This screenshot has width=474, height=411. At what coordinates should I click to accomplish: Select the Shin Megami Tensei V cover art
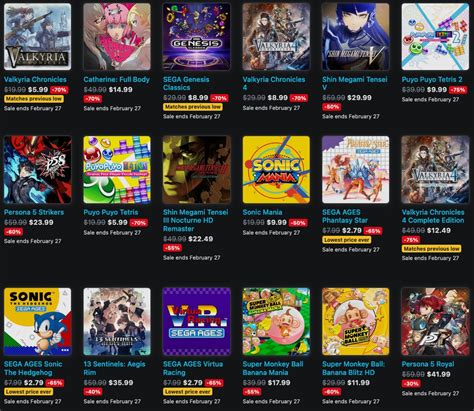click(356, 37)
